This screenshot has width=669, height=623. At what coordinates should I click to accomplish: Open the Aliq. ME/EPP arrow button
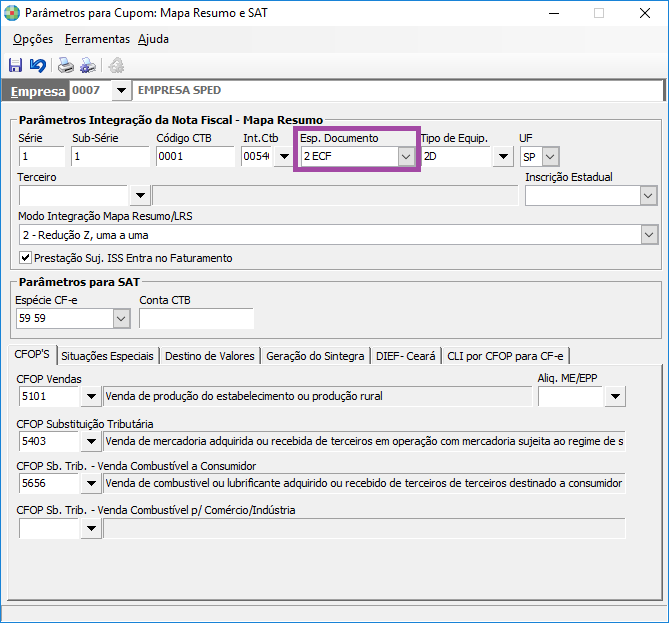coord(616,397)
